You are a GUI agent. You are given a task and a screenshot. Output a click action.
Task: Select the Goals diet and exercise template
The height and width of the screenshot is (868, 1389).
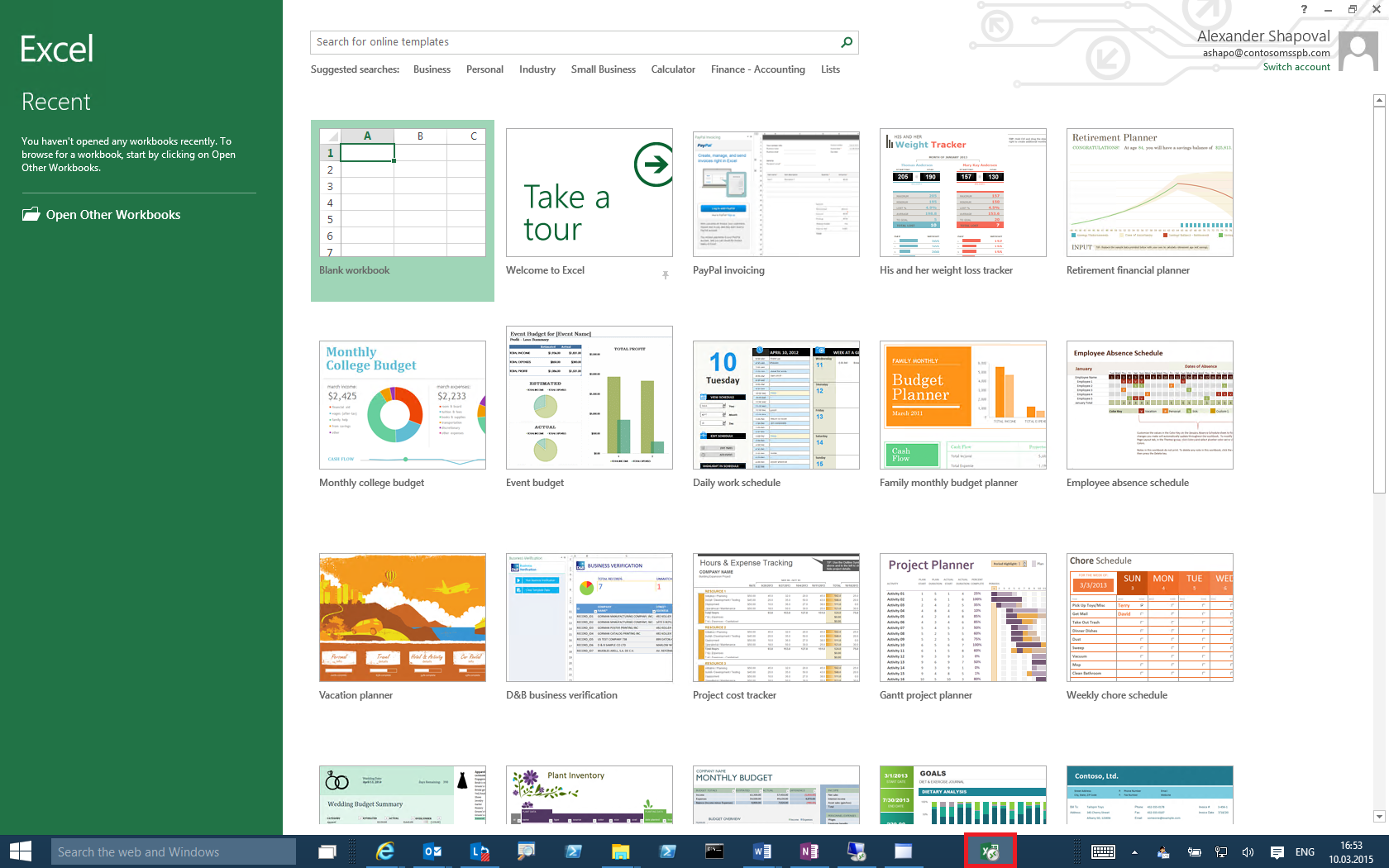(x=963, y=795)
